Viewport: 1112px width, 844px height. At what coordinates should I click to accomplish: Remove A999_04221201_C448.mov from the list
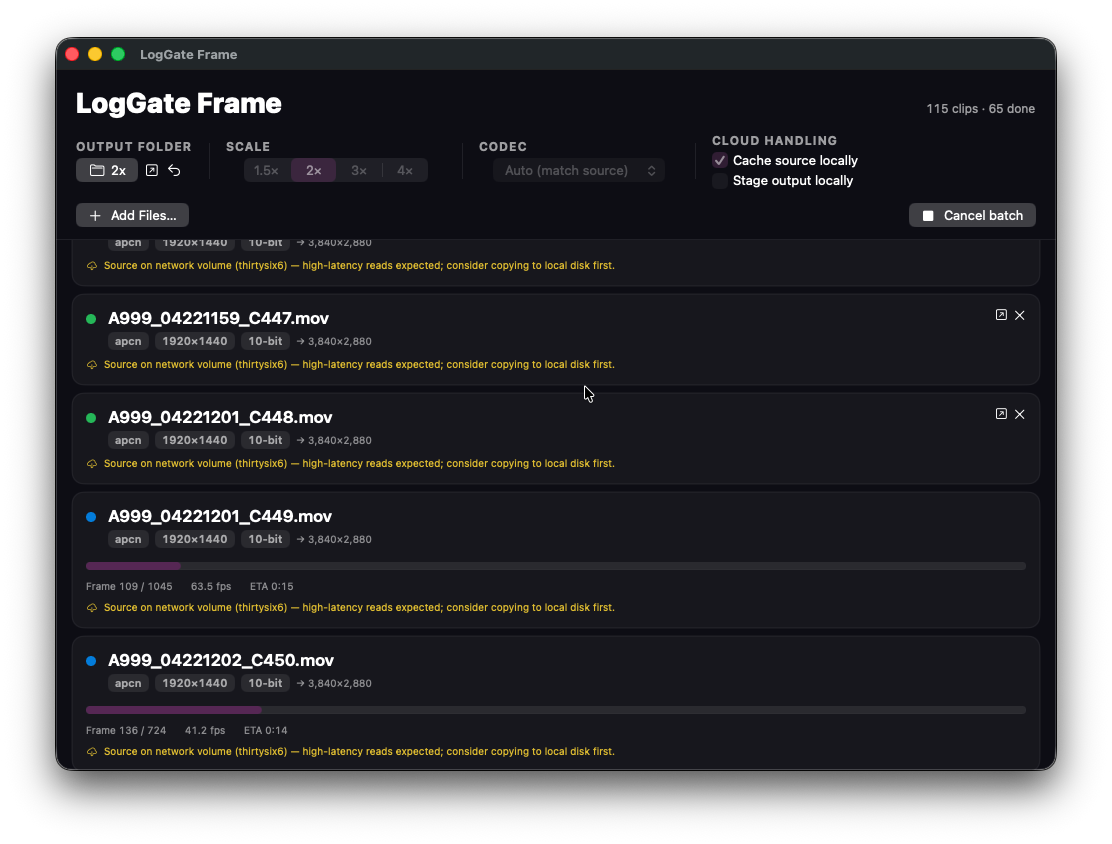(x=1020, y=413)
